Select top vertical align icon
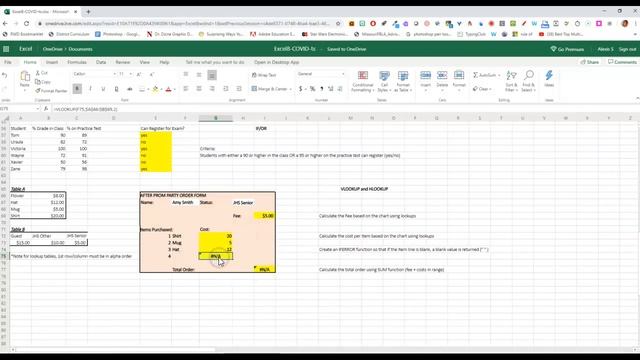Image resolution: width=640 pixels, height=360 pixels. point(186,75)
